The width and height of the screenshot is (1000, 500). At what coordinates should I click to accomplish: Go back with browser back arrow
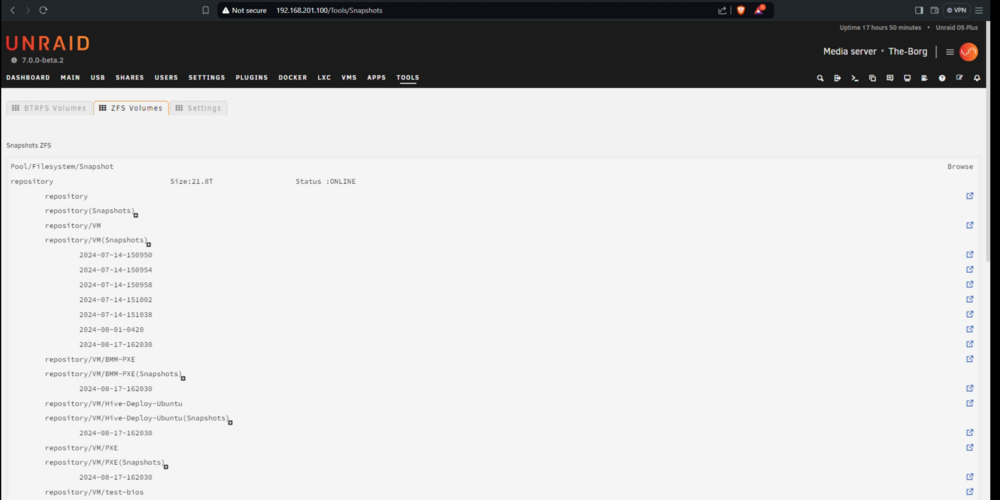tap(13, 10)
